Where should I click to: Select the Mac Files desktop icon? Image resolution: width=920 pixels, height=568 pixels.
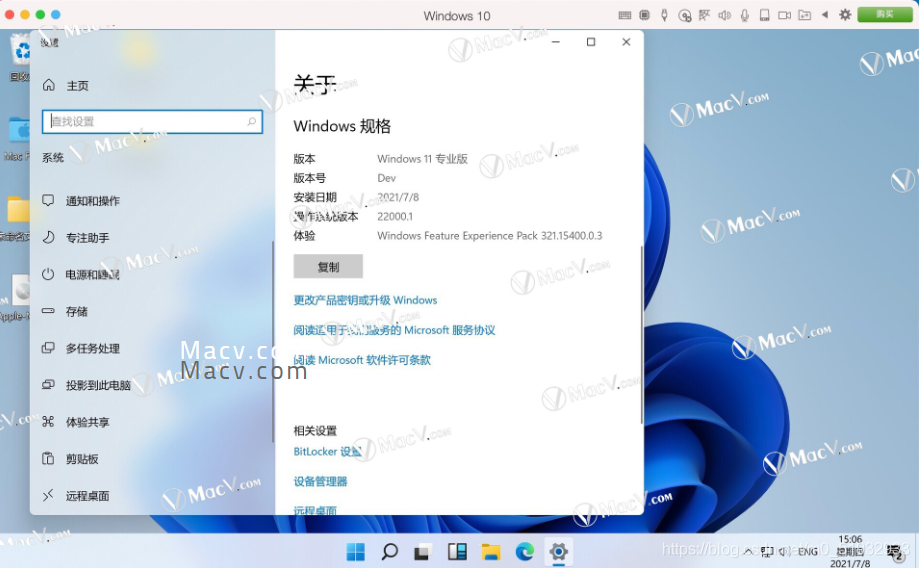18,139
